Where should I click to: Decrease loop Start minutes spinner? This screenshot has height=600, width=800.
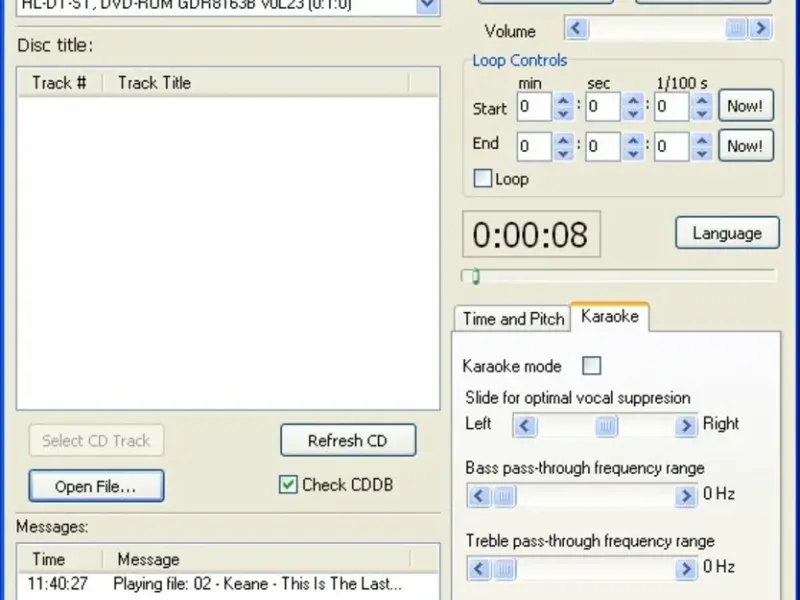pos(563,113)
